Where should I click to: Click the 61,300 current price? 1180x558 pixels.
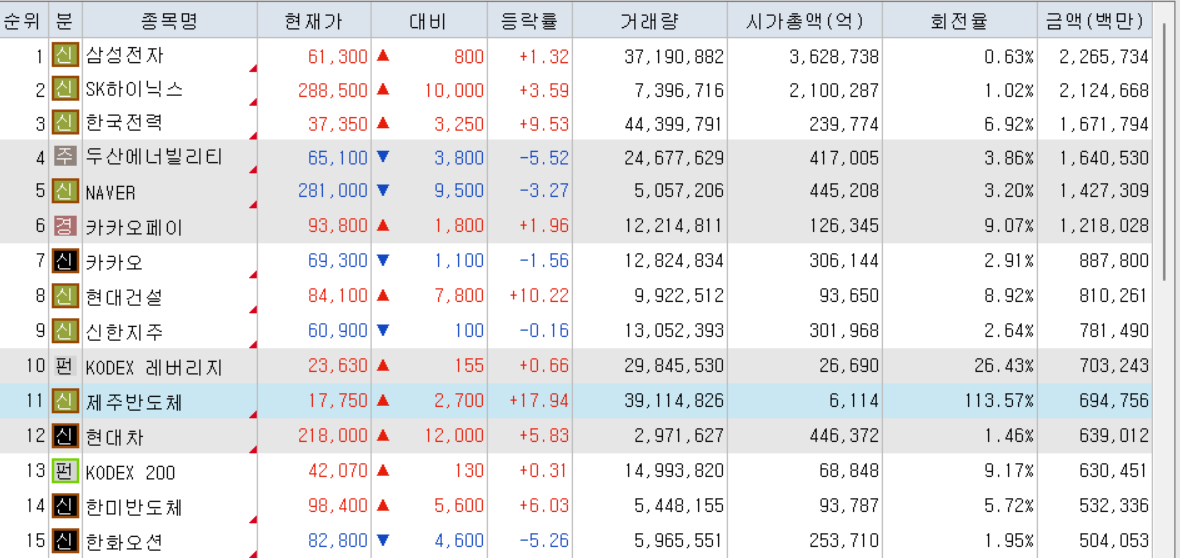point(338,56)
